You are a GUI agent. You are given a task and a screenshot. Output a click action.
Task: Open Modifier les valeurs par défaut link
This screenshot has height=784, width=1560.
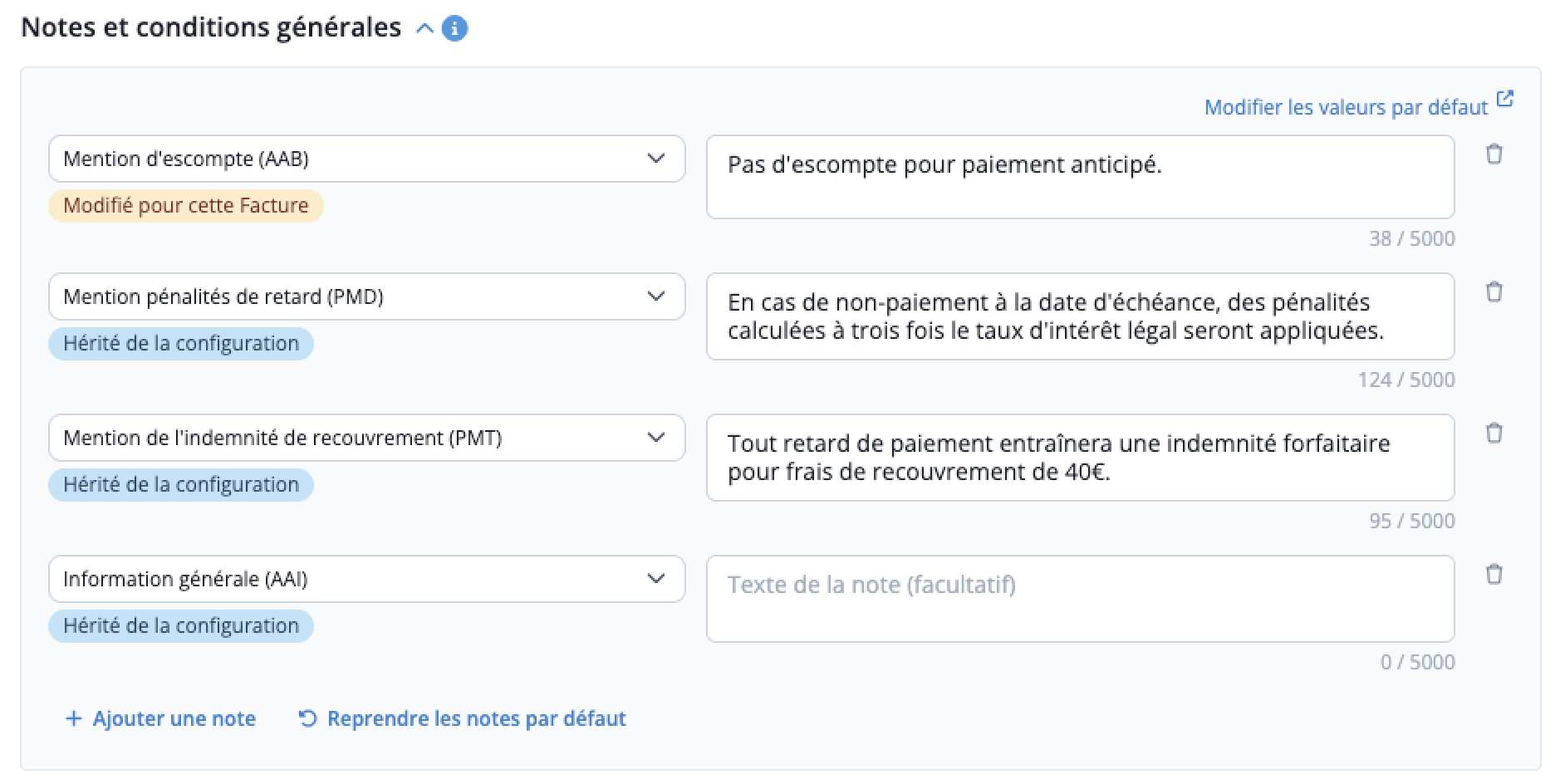(x=1346, y=107)
